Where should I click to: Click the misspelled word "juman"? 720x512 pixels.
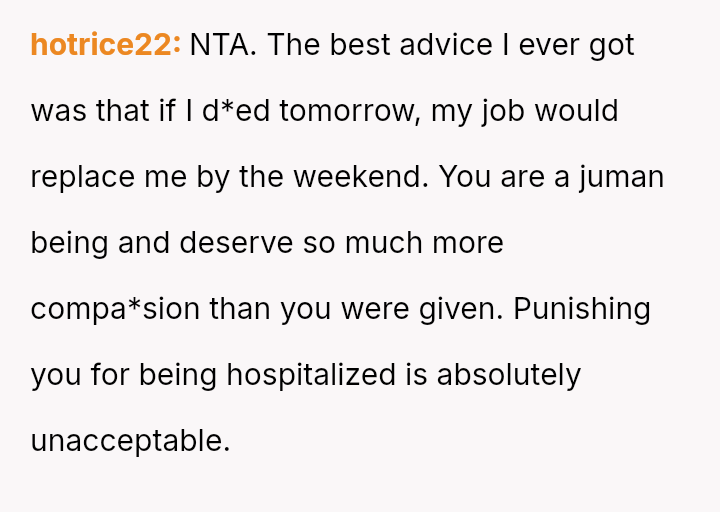click(x=622, y=177)
